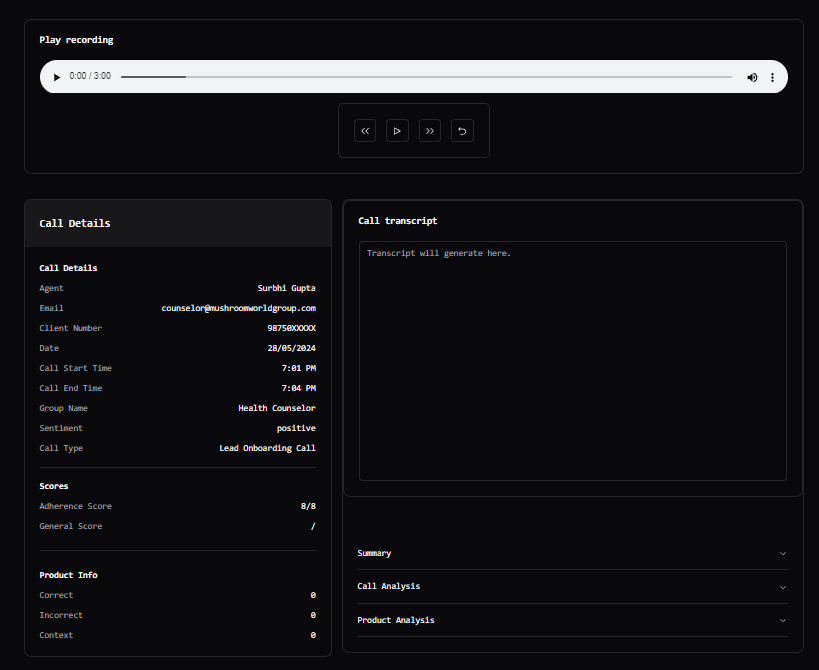Open the audio player three-dot options menu

(772, 77)
